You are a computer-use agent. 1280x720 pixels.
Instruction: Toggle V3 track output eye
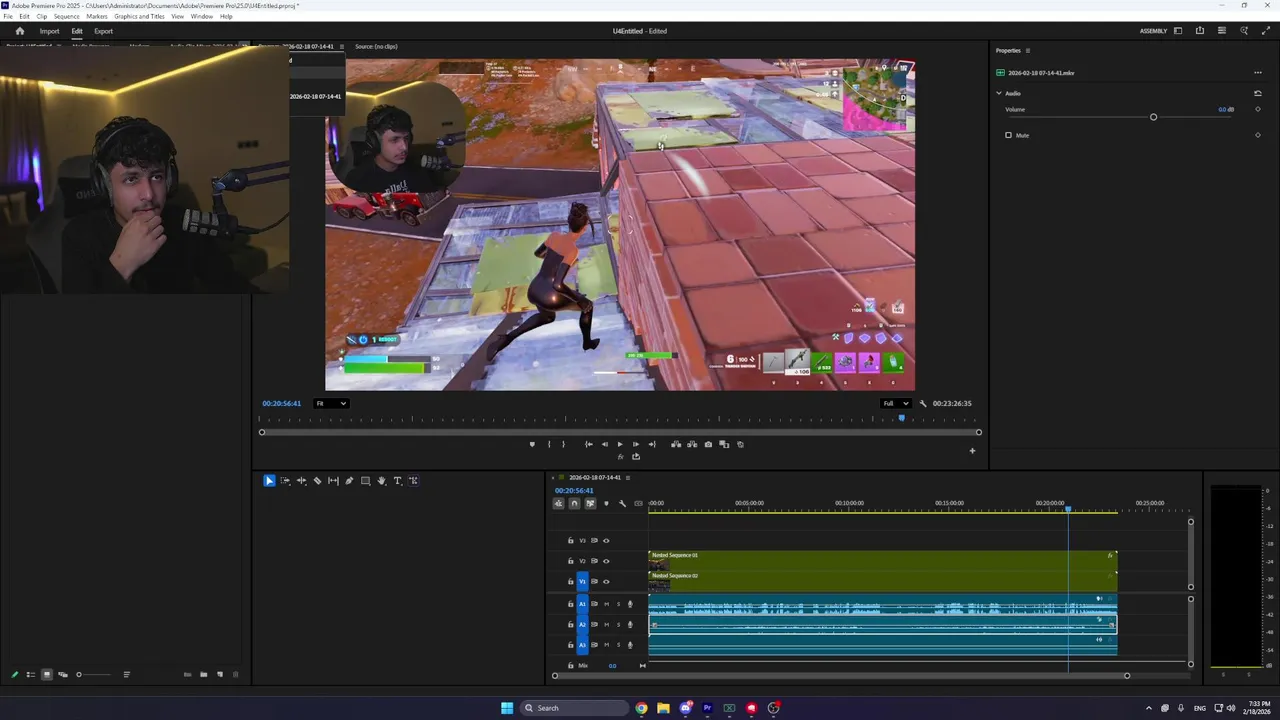605,541
